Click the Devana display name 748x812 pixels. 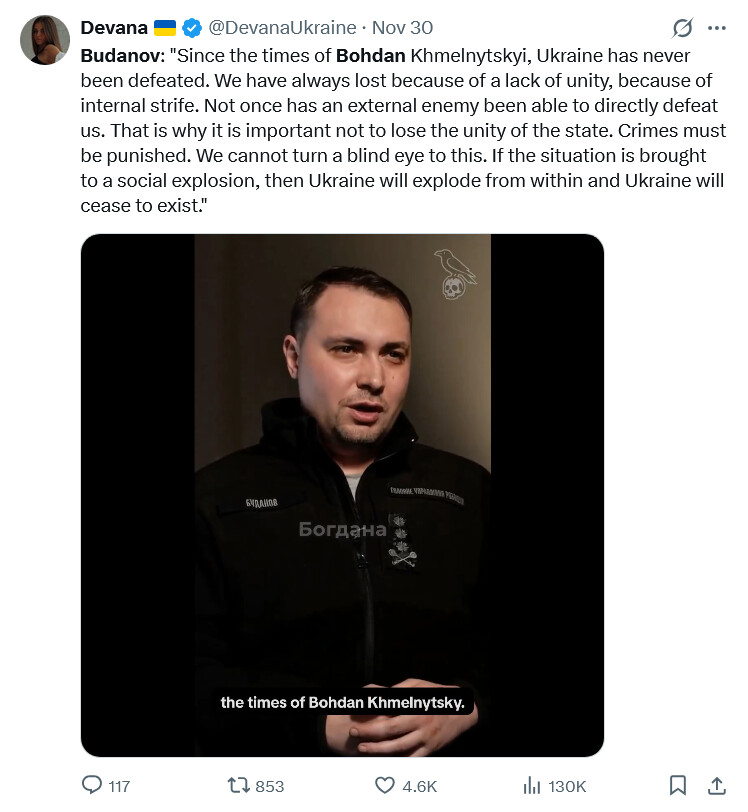pyautogui.click(x=114, y=27)
